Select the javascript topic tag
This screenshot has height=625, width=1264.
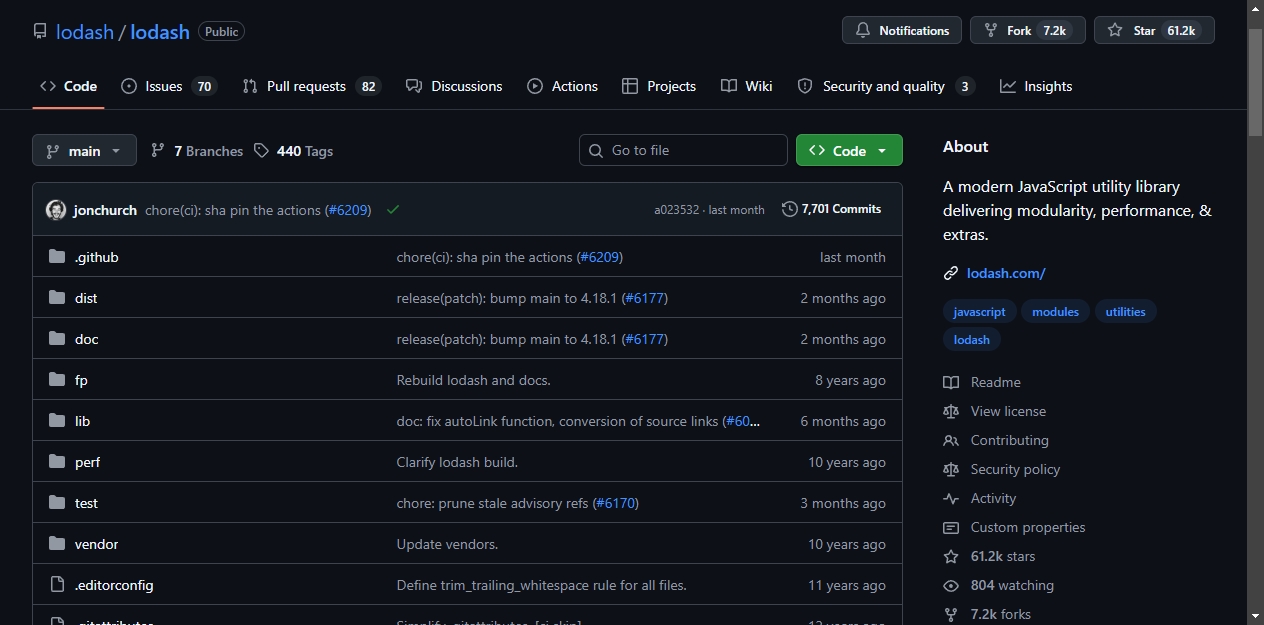[980, 312]
